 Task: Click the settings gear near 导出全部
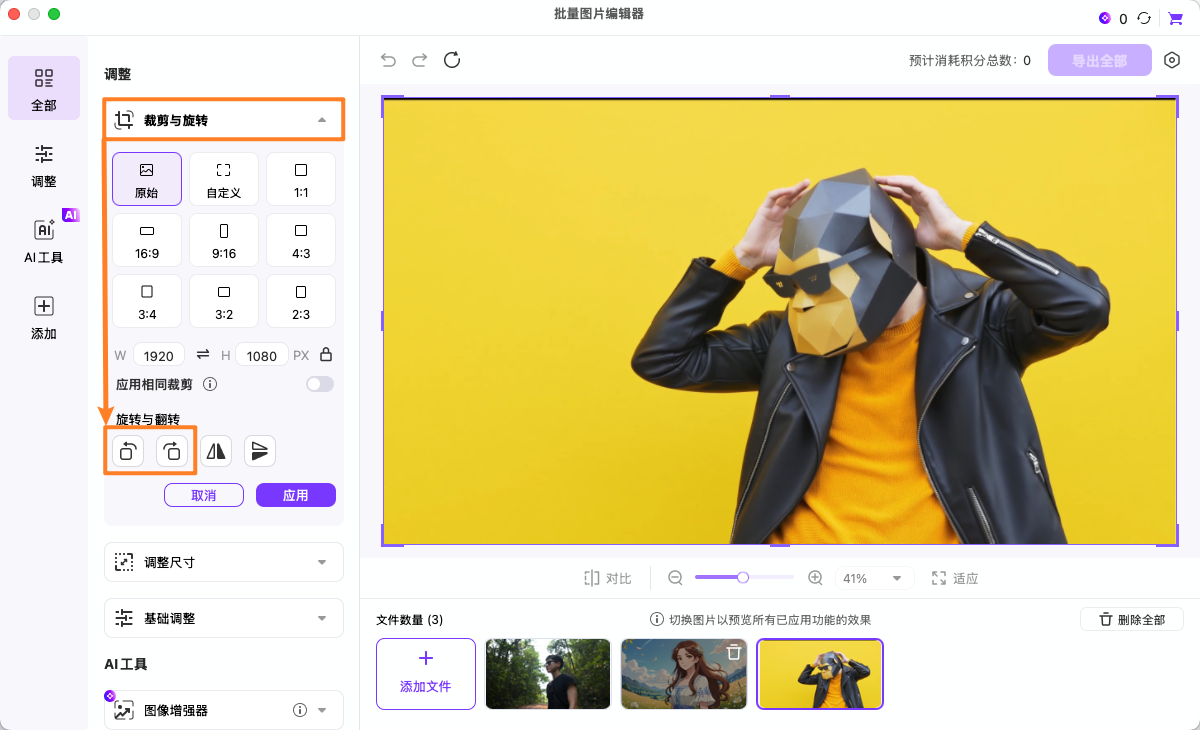click(1172, 60)
